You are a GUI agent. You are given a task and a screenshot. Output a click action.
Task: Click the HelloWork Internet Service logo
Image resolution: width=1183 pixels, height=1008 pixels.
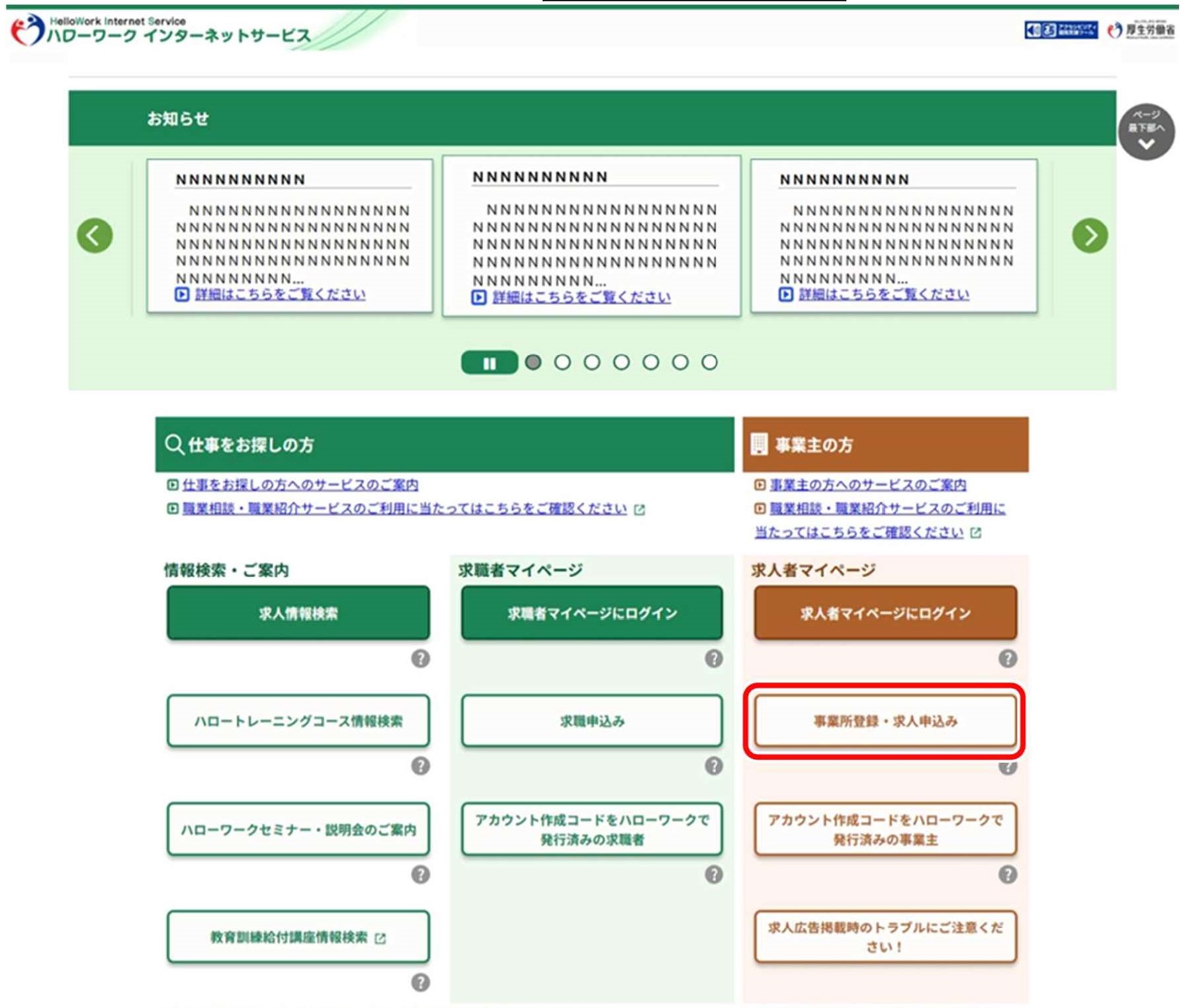click(x=162, y=30)
